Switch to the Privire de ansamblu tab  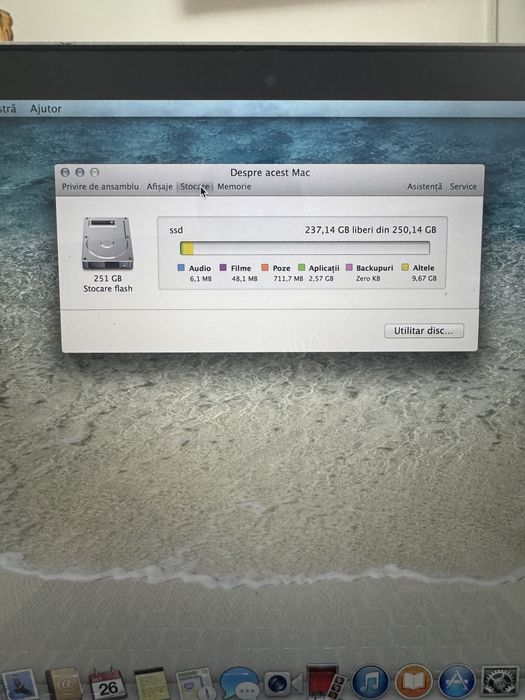(x=100, y=187)
